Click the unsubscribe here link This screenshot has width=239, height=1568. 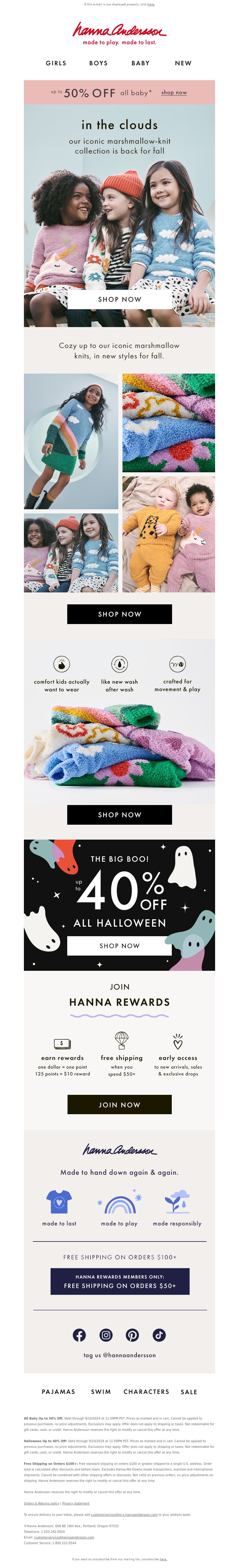click(163, 1559)
